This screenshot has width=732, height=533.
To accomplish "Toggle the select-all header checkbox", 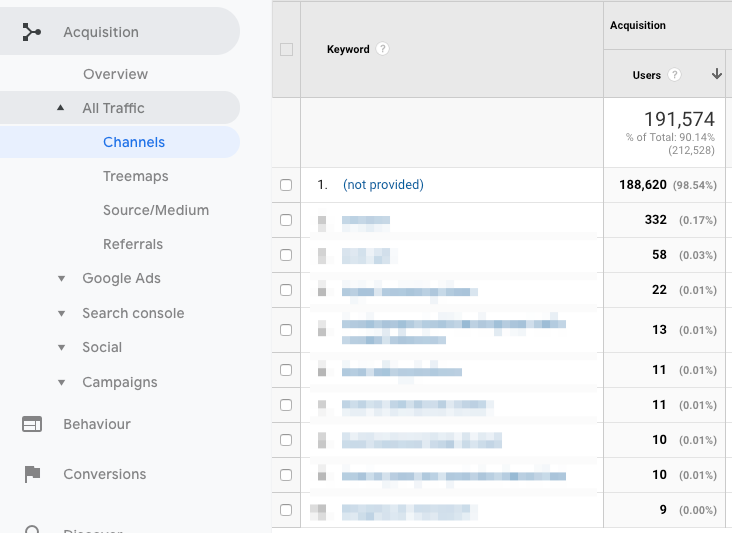I will (286, 49).
